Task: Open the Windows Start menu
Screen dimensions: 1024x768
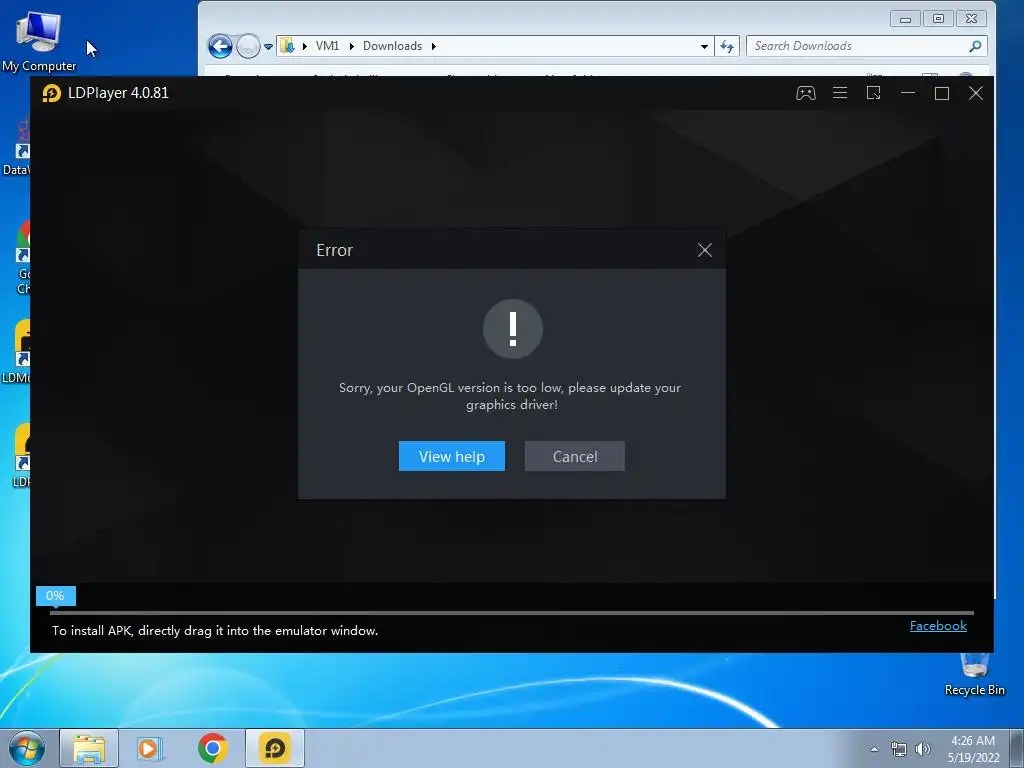Action: [x=27, y=748]
